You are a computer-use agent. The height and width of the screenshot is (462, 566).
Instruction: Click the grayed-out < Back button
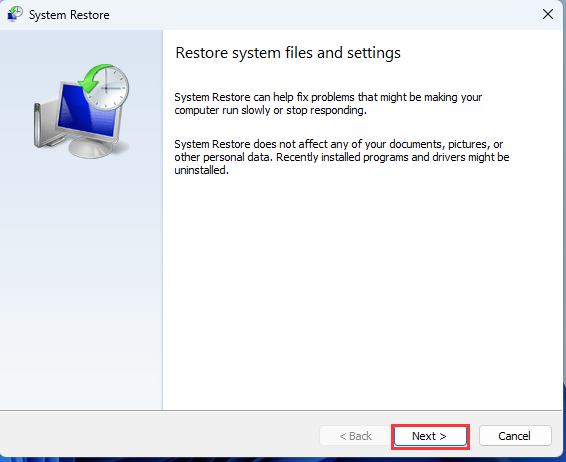point(355,436)
